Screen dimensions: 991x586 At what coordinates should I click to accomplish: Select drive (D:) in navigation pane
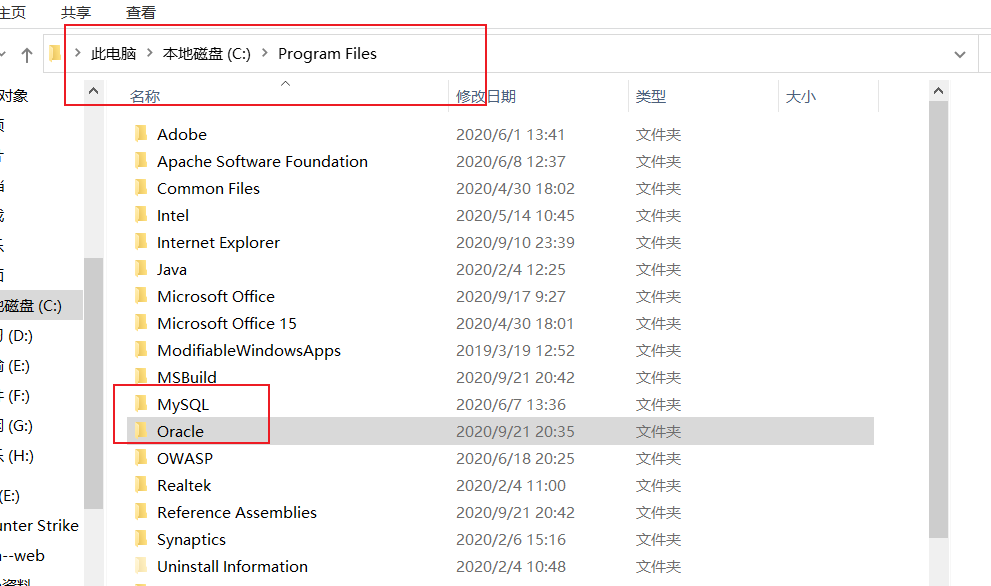coord(17,336)
